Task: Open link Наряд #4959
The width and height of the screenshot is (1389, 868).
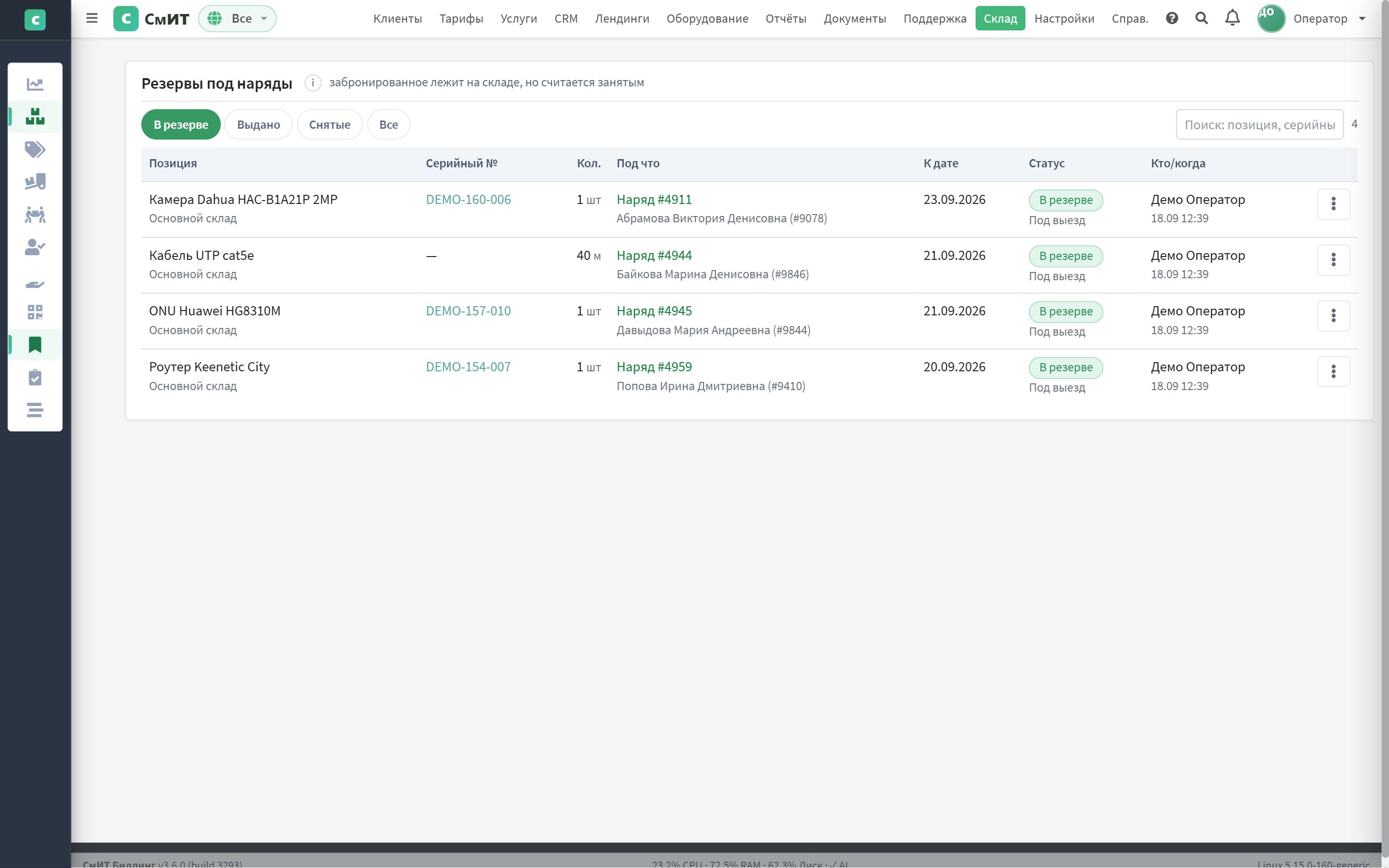Action: (654, 367)
